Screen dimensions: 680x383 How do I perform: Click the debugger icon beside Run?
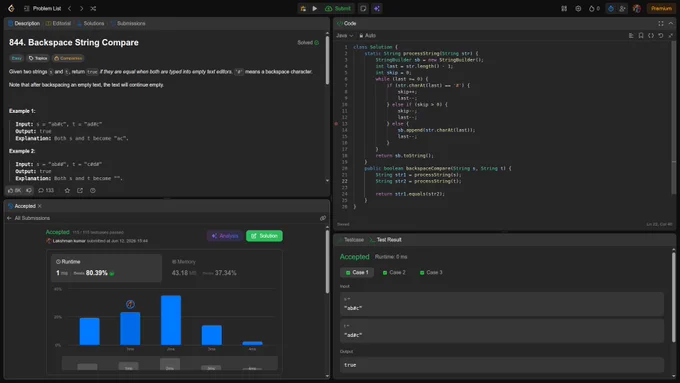[x=303, y=8]
